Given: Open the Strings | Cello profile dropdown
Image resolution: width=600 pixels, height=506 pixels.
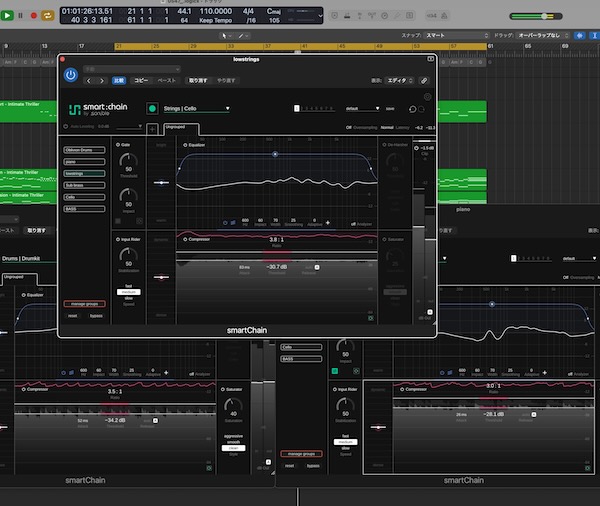Looking at the screenshot, I should (197, 109).
